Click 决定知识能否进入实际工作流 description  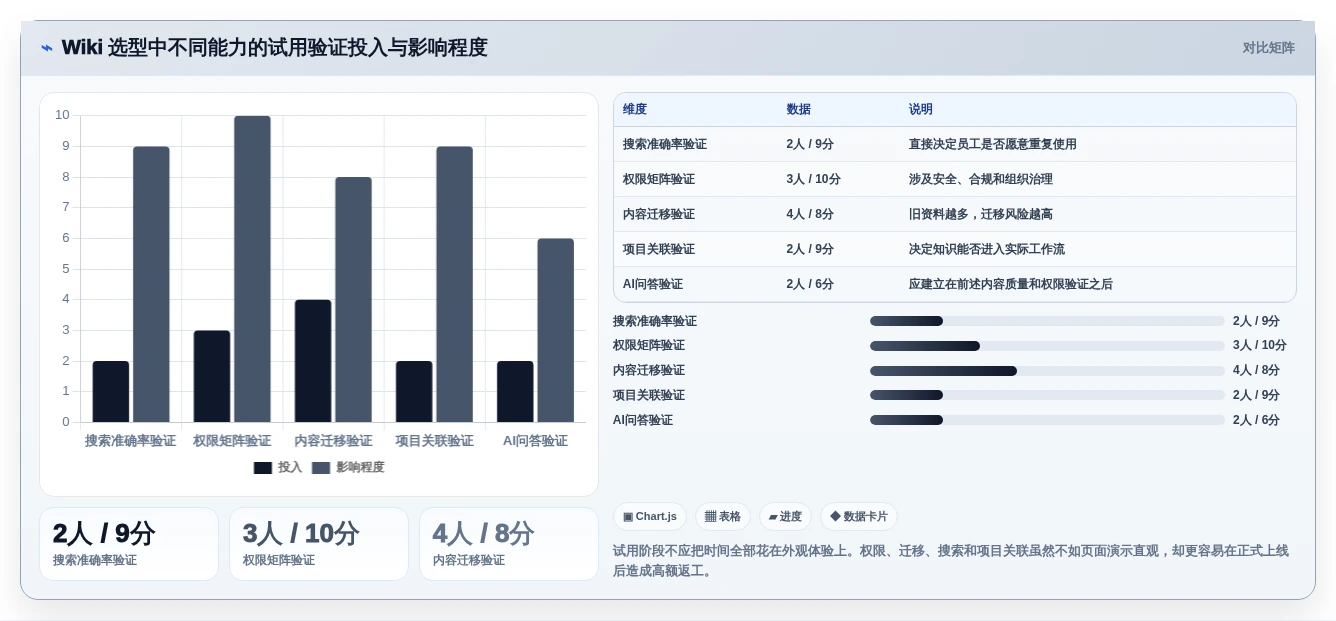pos(987,249)
